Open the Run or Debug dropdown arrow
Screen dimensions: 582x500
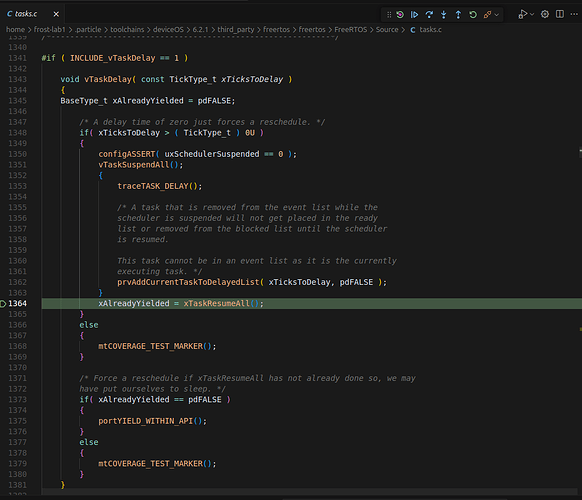[532, 14]
